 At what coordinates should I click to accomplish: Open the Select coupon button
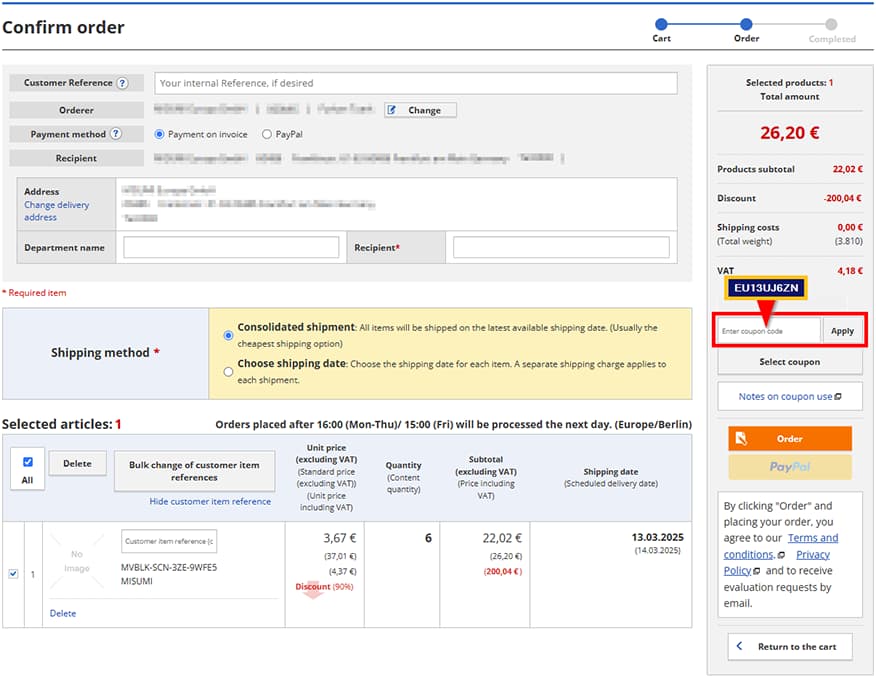[789, 362]
